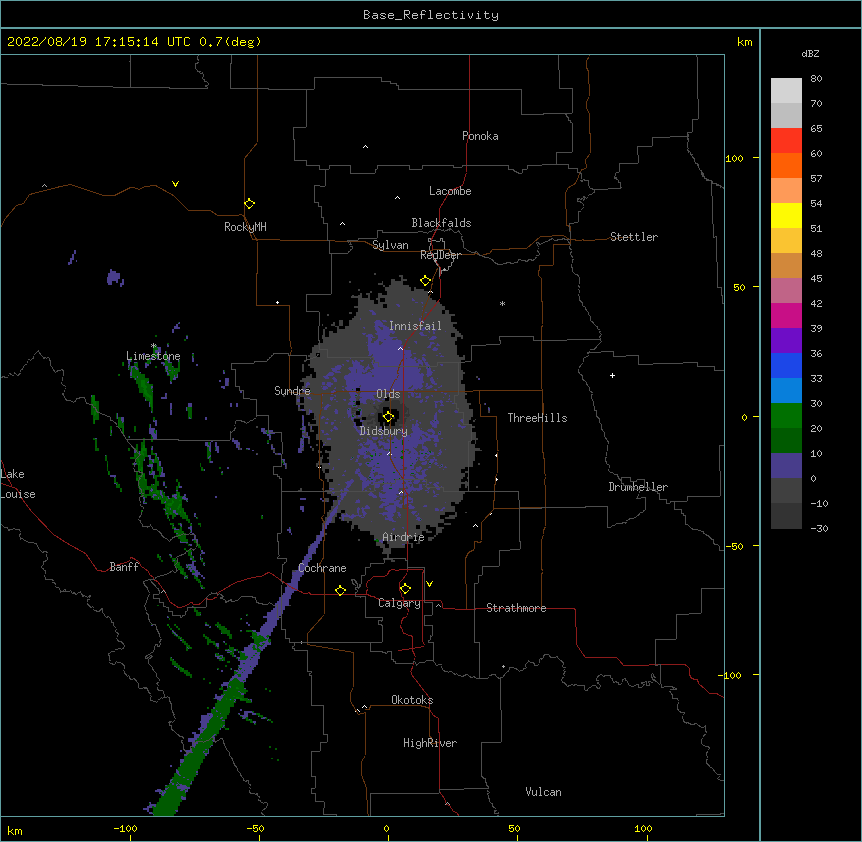The width and height of the screenshot is (862, 842).
Task: Click the white asterisk marker east of Innisfail
Action: [x=502, y=303]
